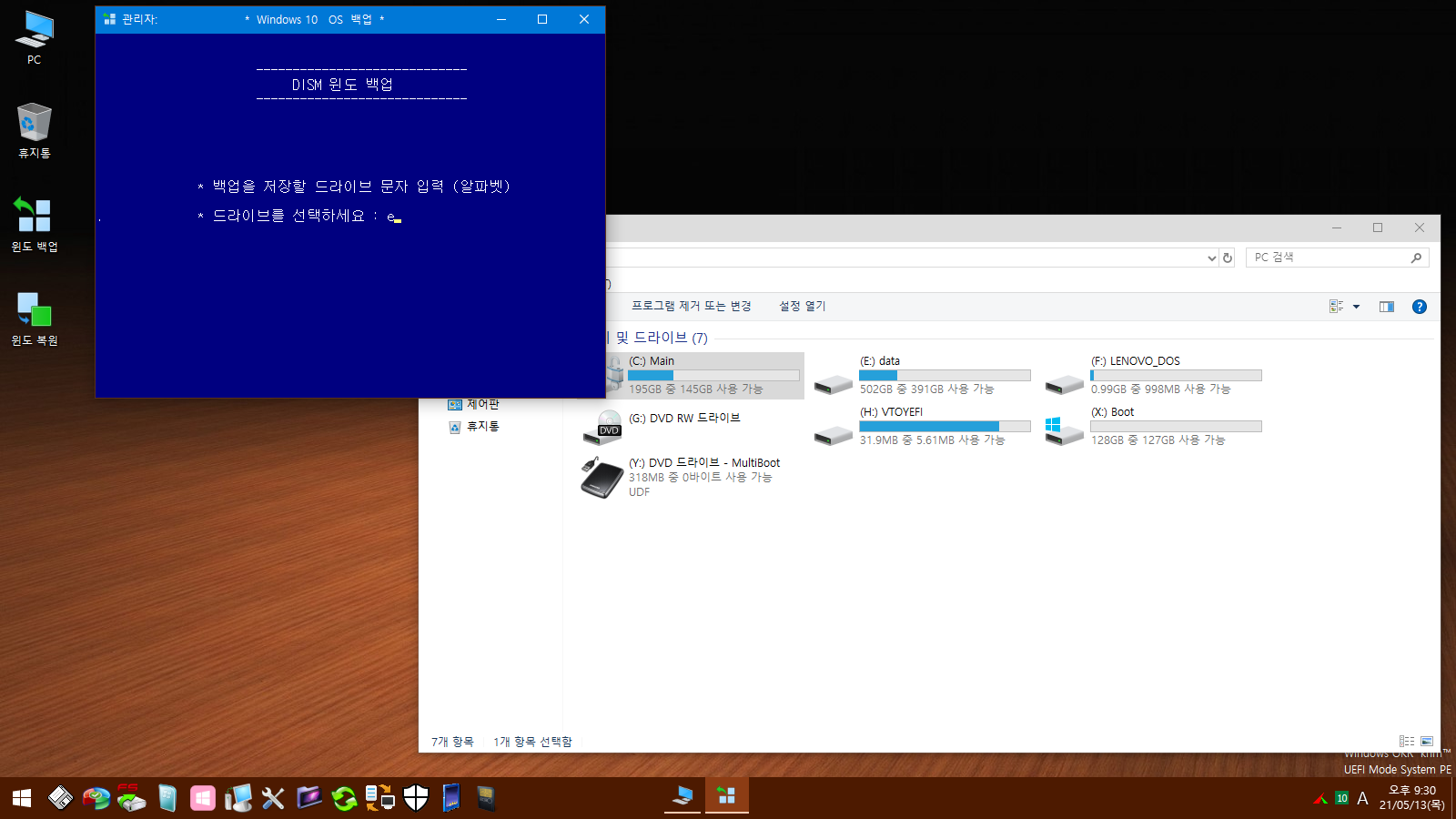
Task: Click 프로그램 제거 또는 변경 in Explorer toolbar
Action: [x=692, y=307]
